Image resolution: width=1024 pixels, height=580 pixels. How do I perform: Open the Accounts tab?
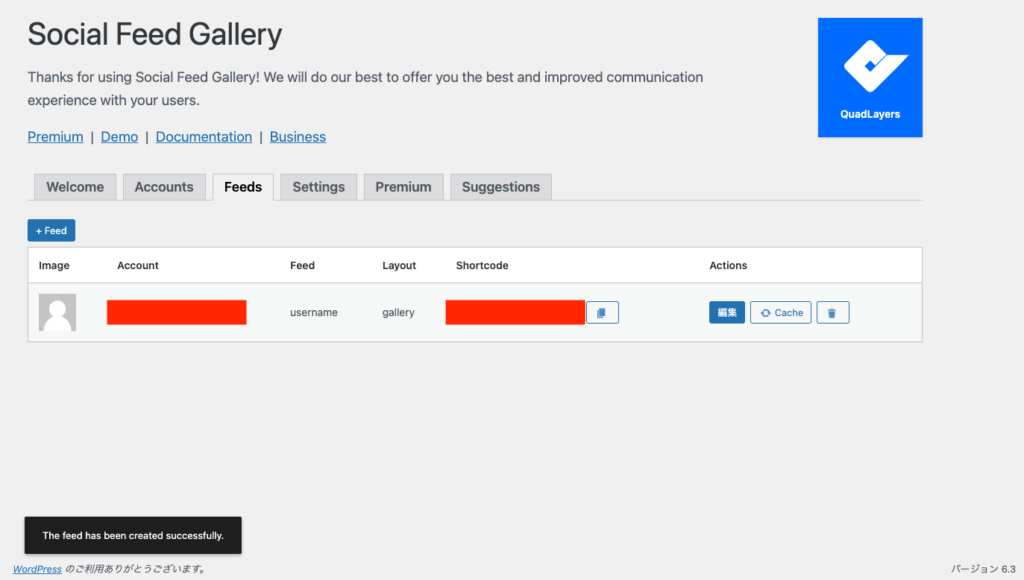click(x=164, y=187)
